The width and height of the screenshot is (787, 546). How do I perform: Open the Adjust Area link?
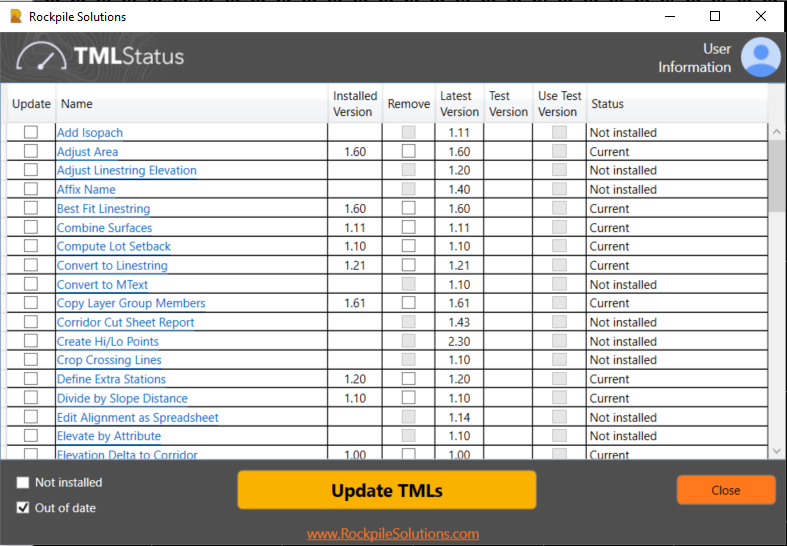click(87, 152)
